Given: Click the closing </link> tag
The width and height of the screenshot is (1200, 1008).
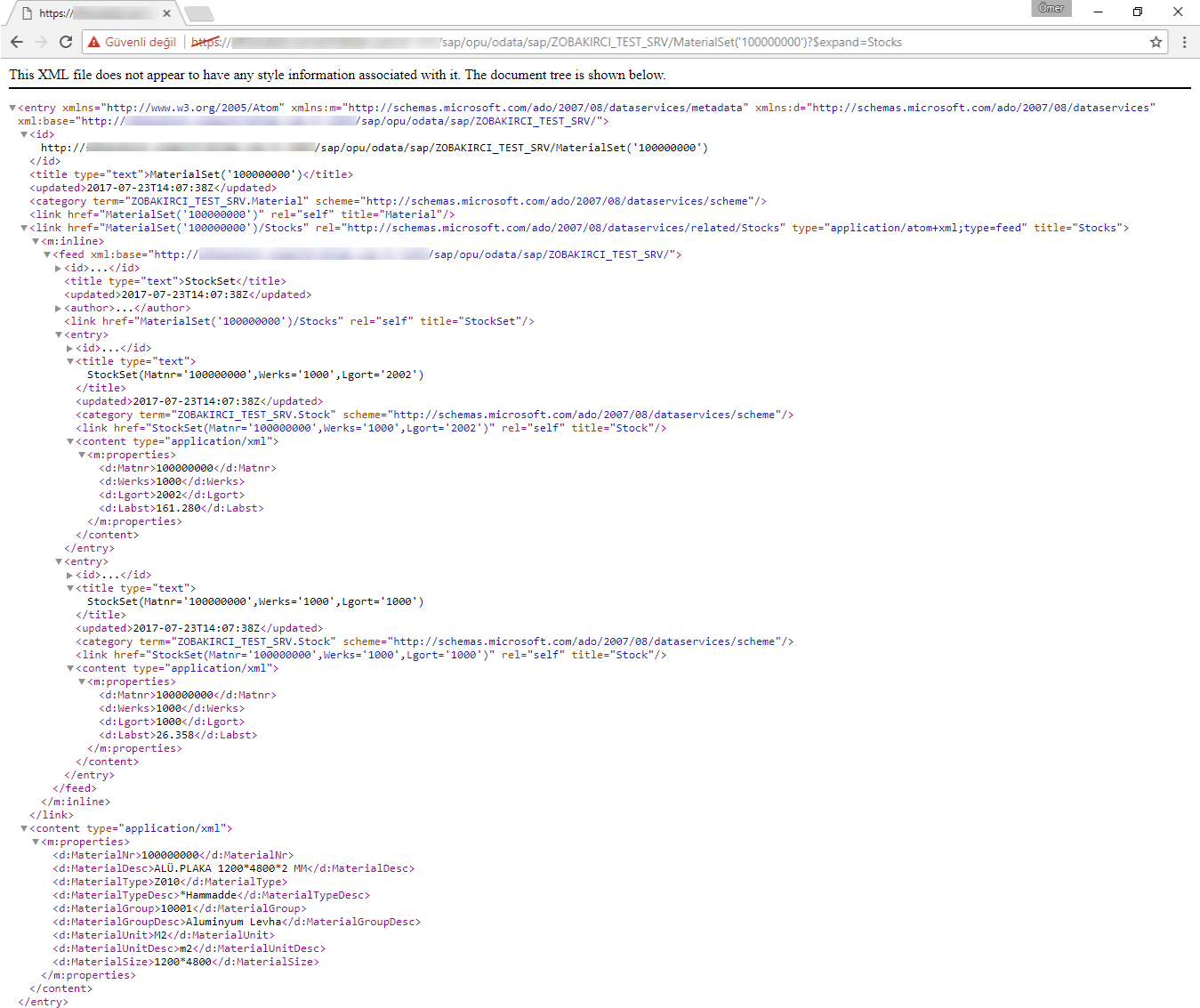Looking at the screenshot, I should tap(52, 815).
